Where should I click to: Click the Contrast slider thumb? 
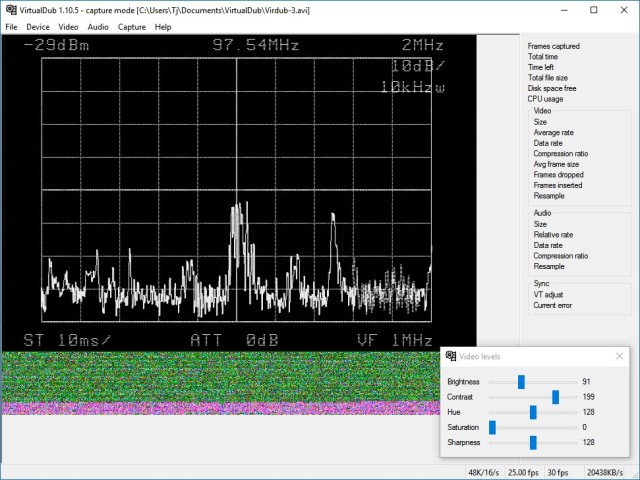555,397
